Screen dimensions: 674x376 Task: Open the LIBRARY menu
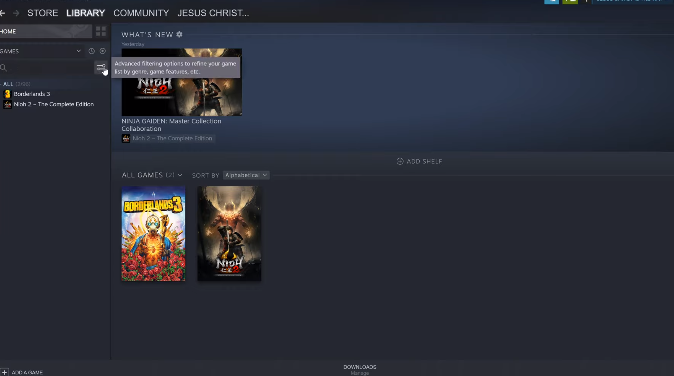[86, 13]
